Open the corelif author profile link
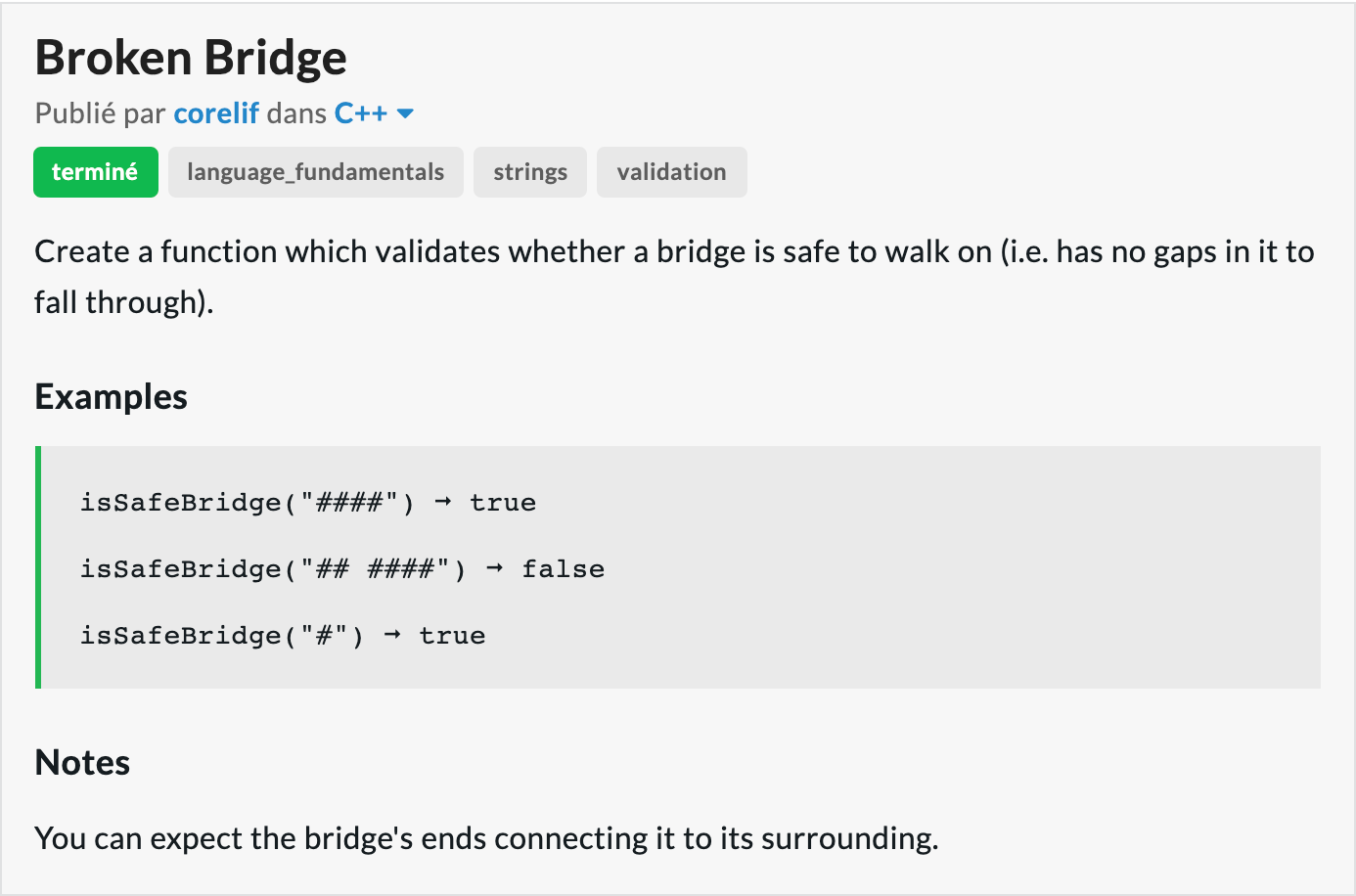This screenshot has width=1356, height=896. pyautogui.click(x=216, y=113)
